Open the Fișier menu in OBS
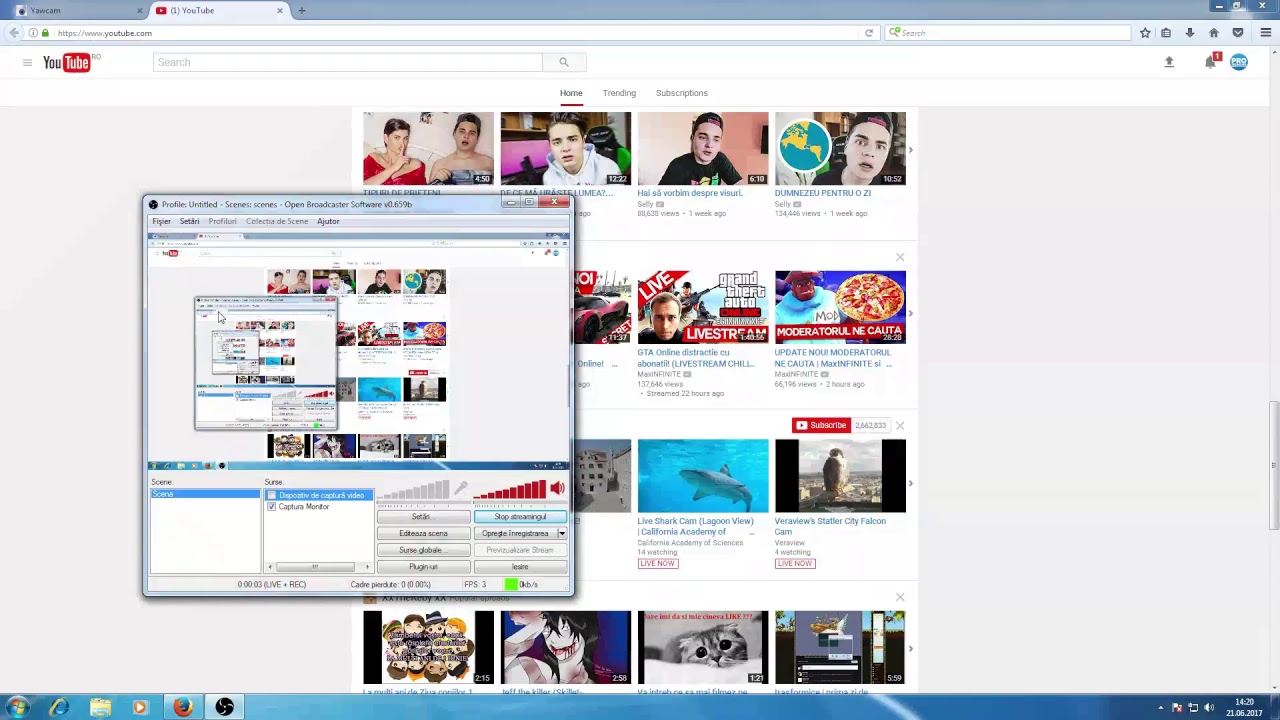This screenshot has width=1280, height=720. pyautogui.click(x=161, y=221)
